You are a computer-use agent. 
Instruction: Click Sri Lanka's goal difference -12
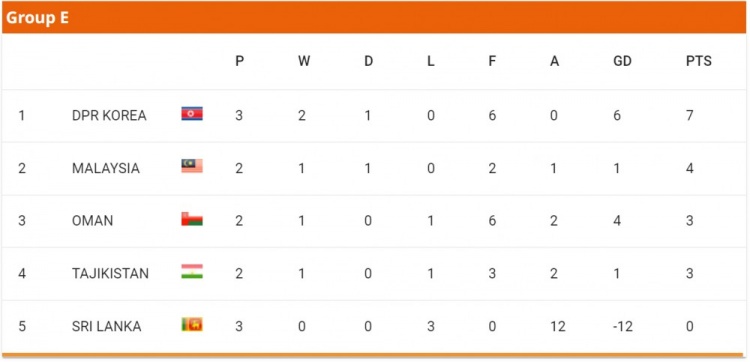623,327
